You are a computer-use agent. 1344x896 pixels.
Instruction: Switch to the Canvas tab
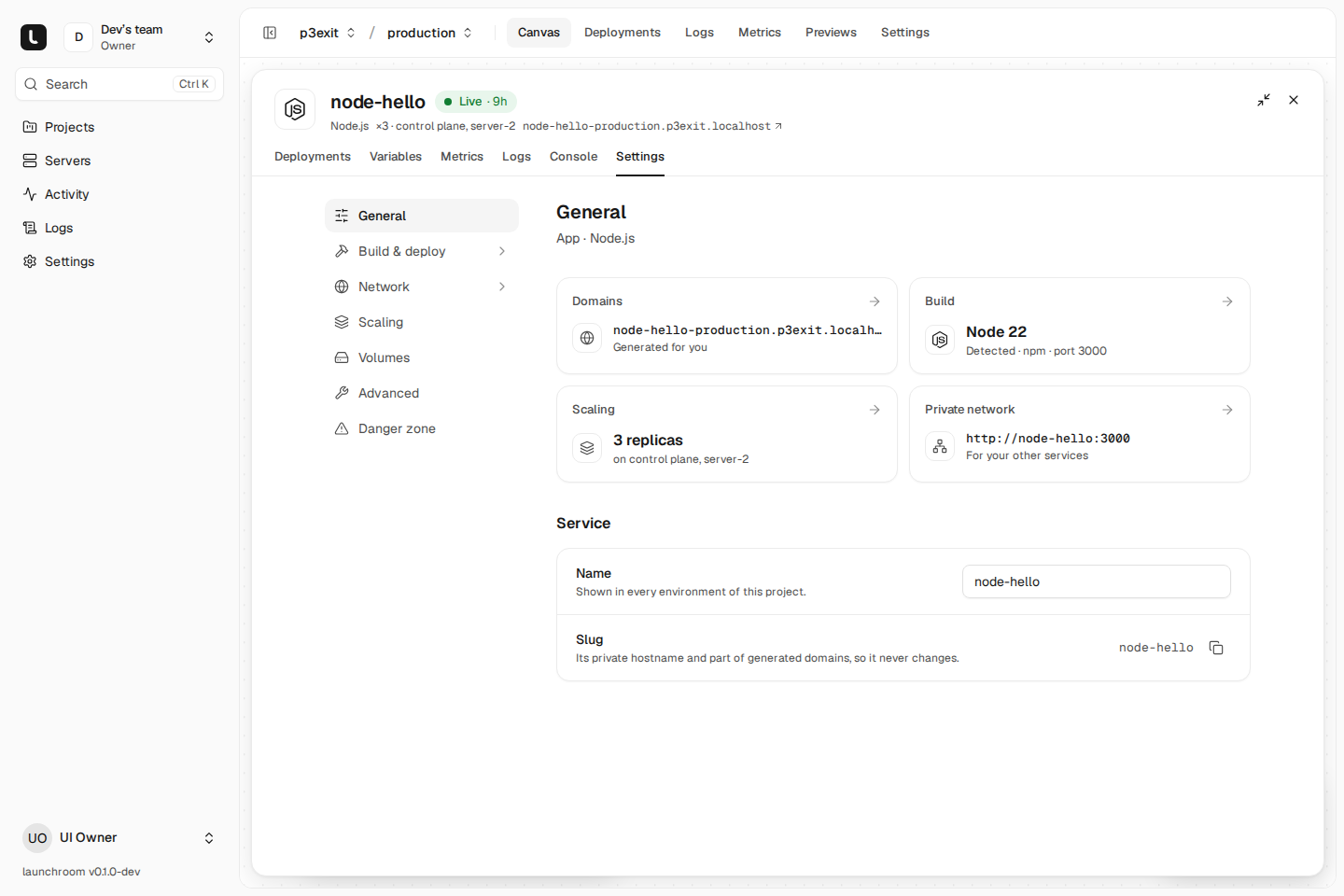pyautogui.click(x=539, y=33)
